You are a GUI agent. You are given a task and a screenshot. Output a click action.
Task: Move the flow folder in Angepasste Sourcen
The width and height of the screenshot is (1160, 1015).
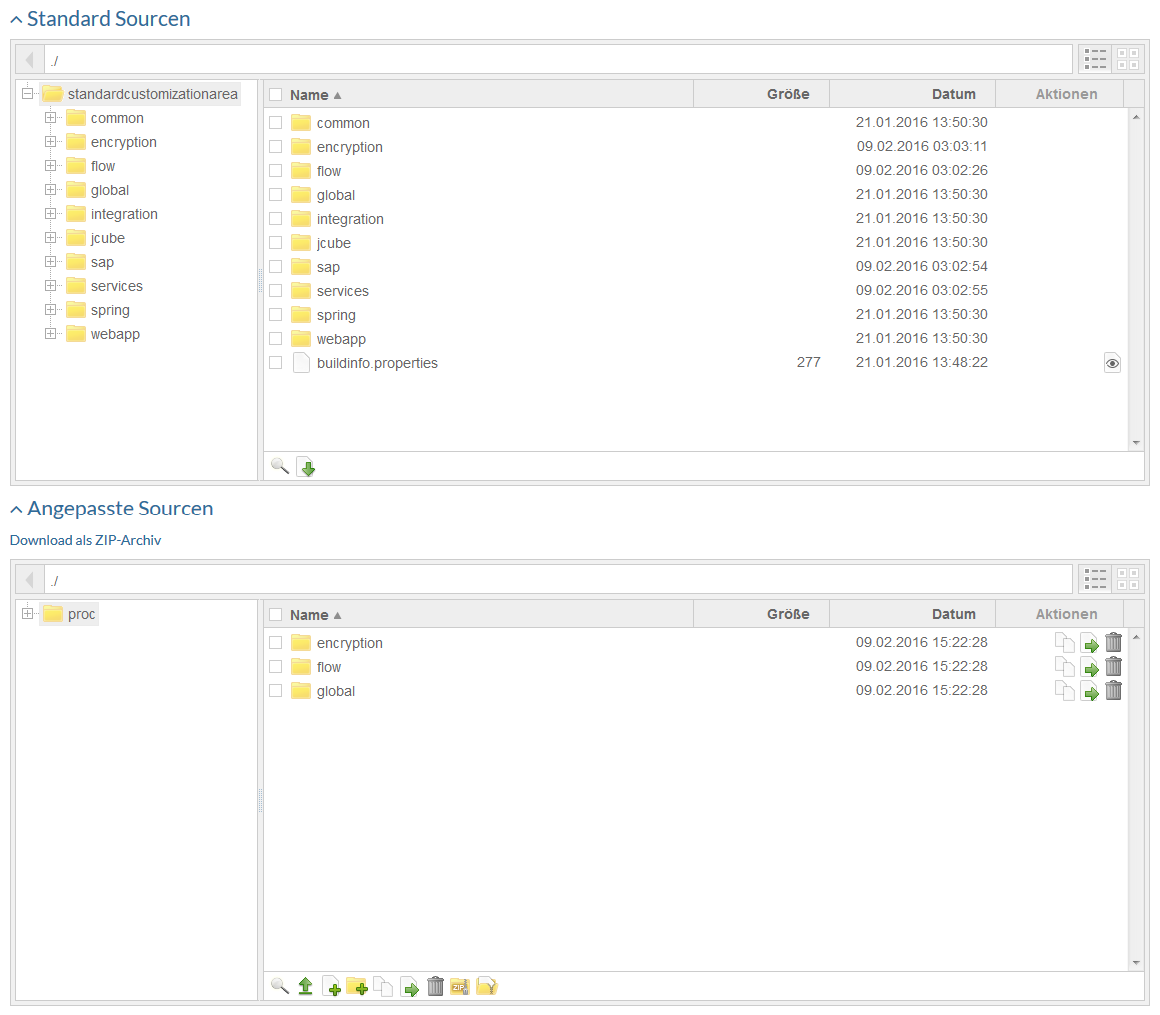click(1090, 667)
